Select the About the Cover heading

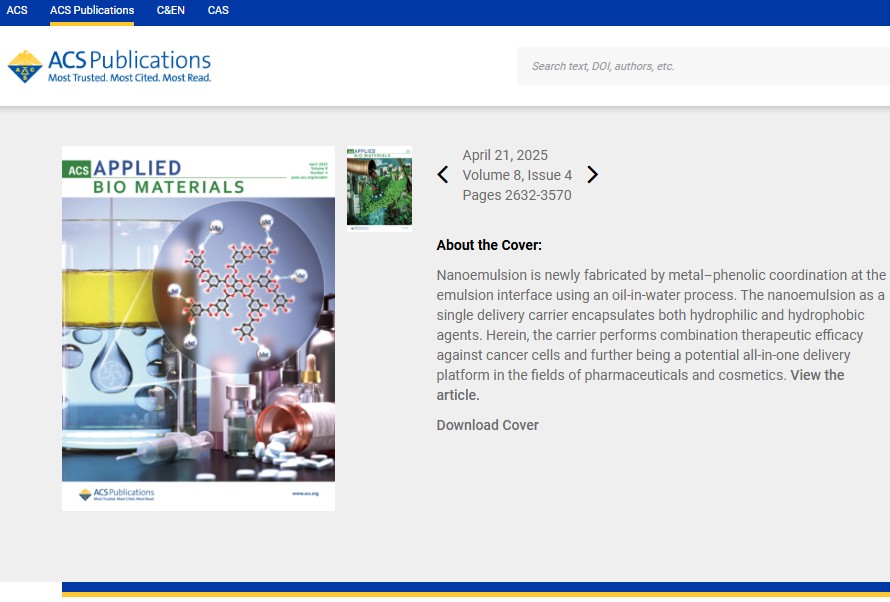(489, 245)
